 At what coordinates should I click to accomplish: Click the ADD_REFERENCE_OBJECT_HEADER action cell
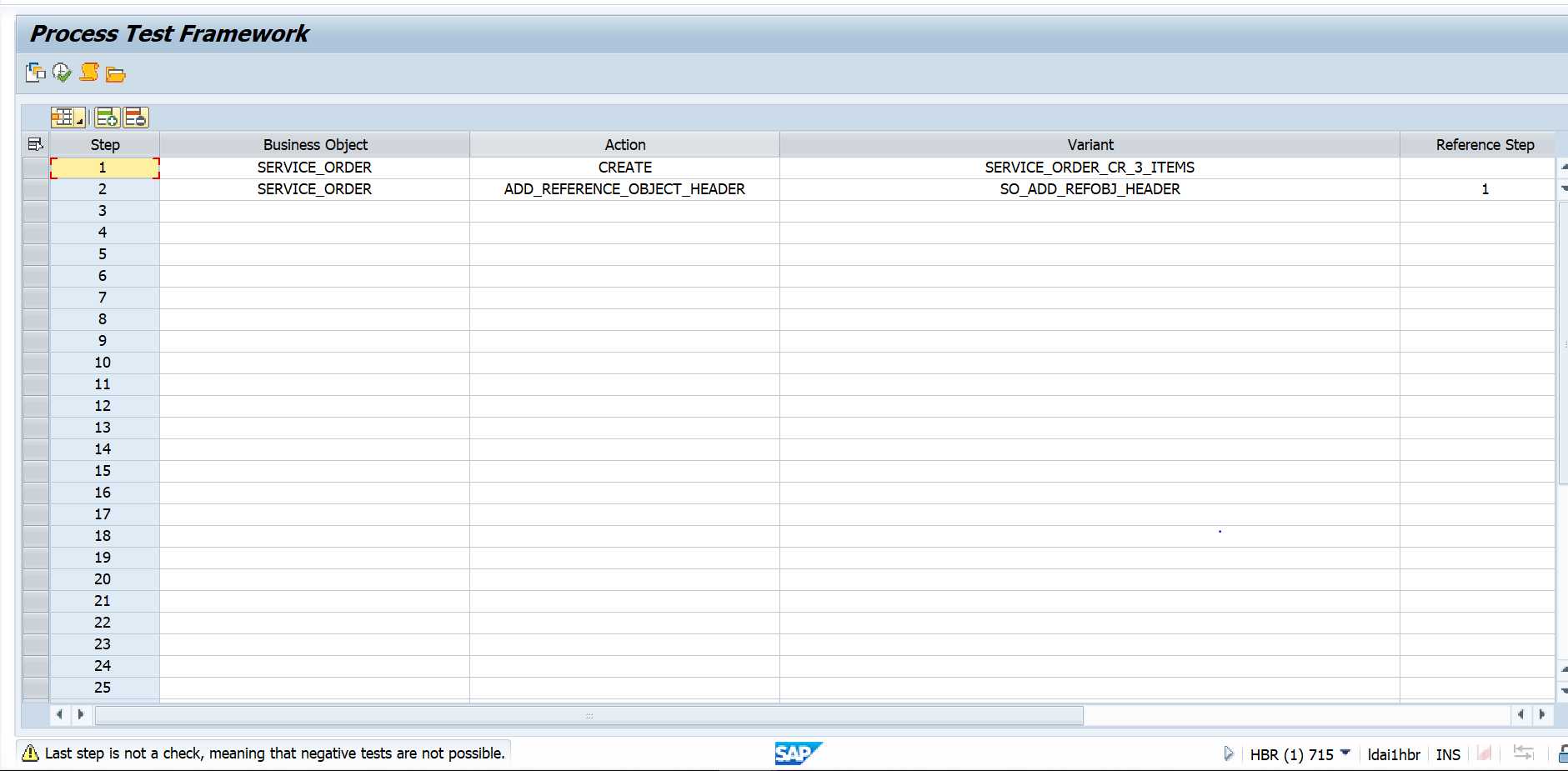click(625, 189)
